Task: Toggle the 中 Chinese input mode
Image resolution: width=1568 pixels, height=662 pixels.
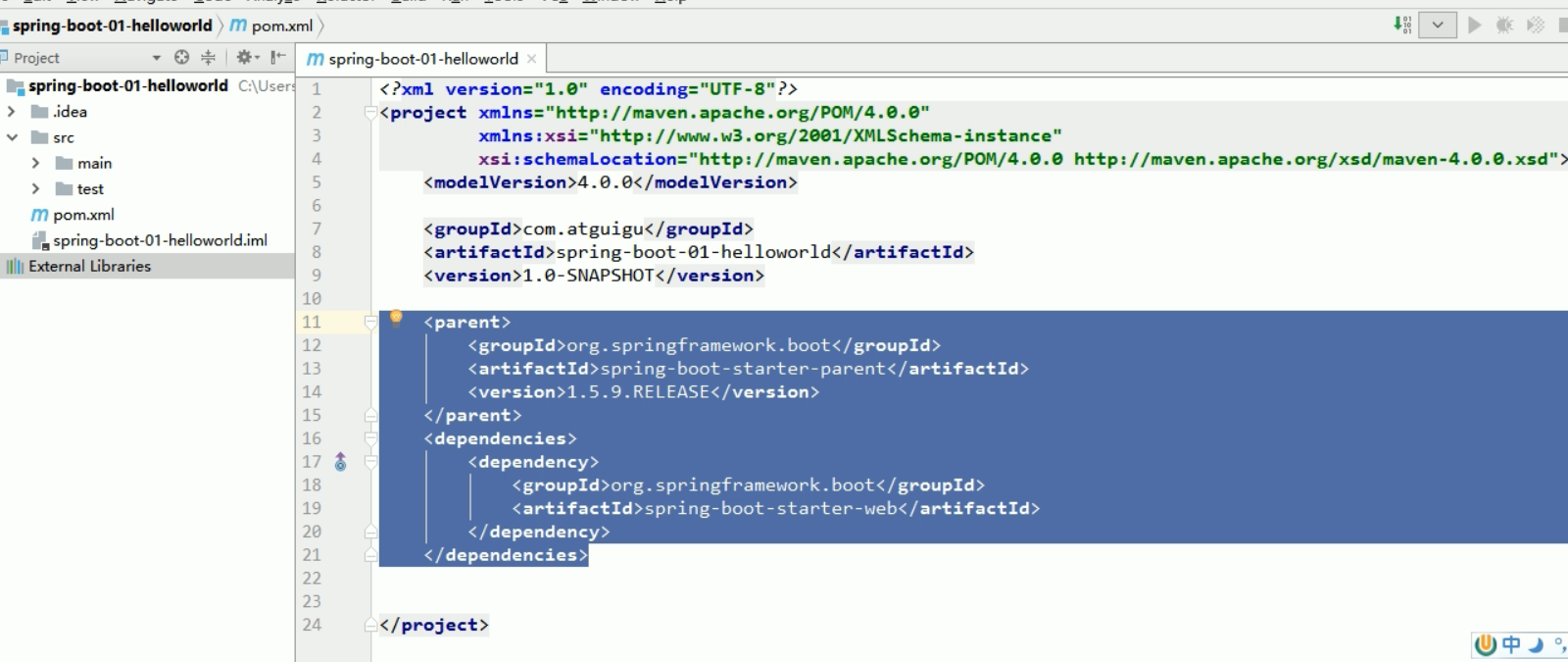Action: click(1511, 644)
